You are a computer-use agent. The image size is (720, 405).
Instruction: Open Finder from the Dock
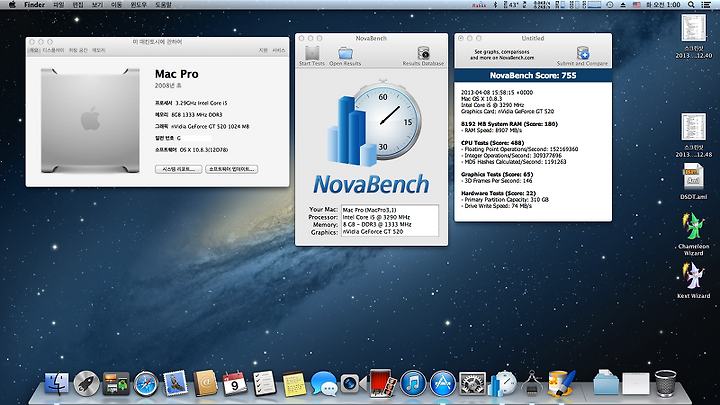(57, 383)
